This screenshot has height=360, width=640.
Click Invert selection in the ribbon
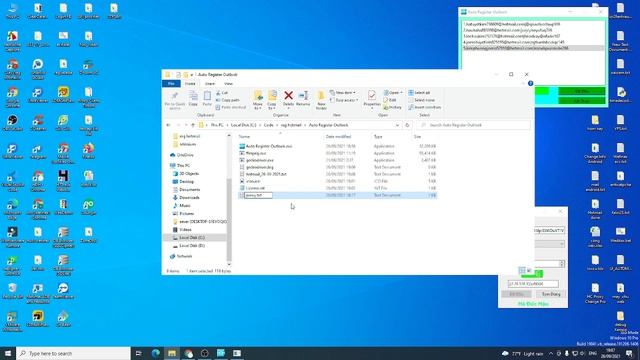[424, 107]
